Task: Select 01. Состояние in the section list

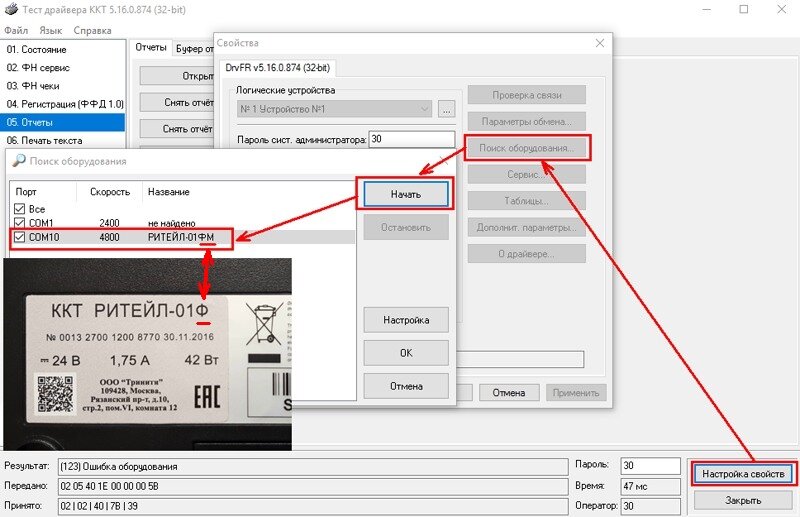Action: [37, 50]
